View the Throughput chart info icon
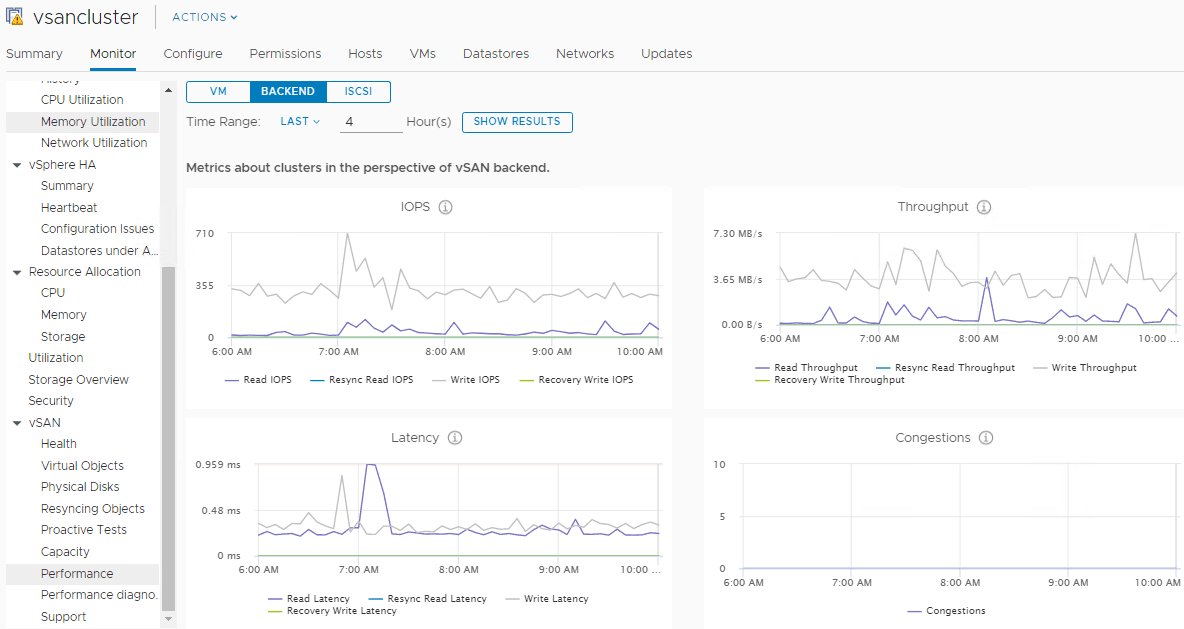This screenshot has width=1184, height=629. point(983,207)
